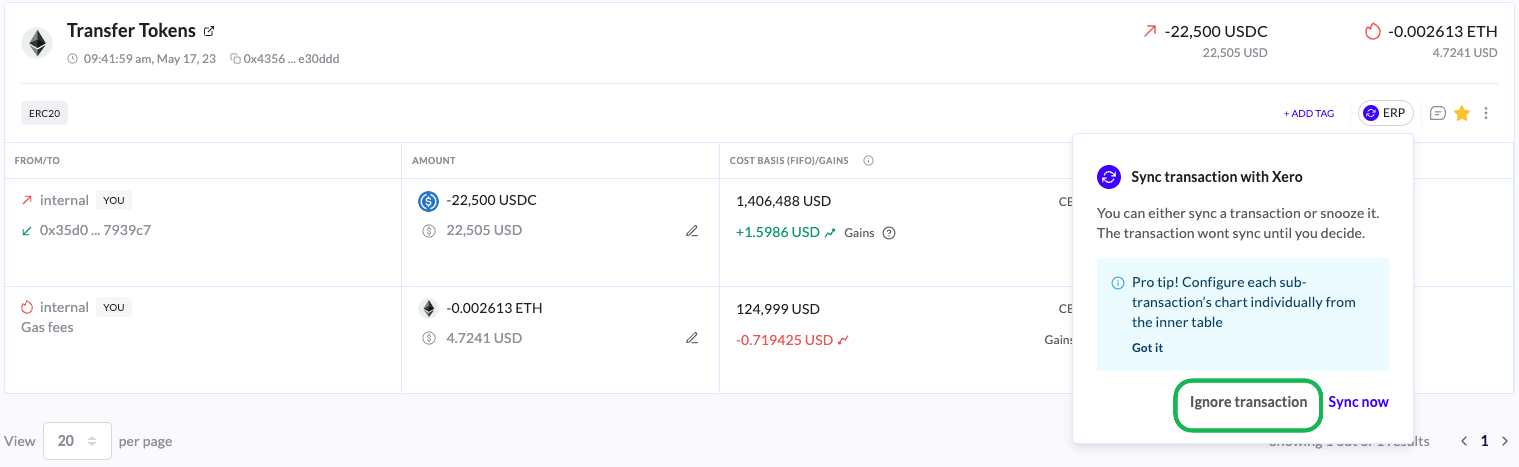The width and height of the screenshot is (1519, 467).
Task: Go to the previous page using the left chevron
Action: pos(1464,441)
